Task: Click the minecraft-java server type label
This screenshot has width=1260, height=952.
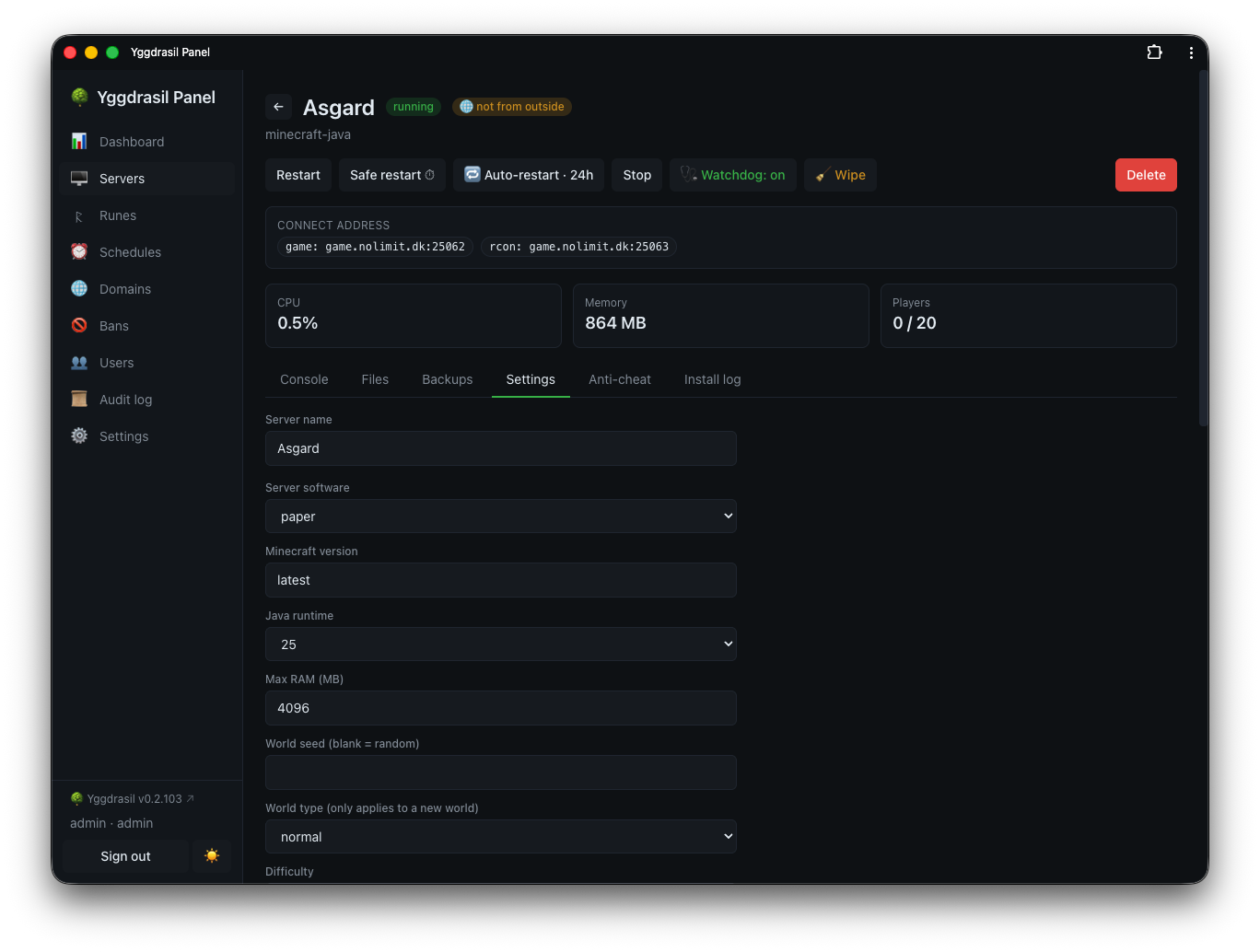Action: click(308, 134)
